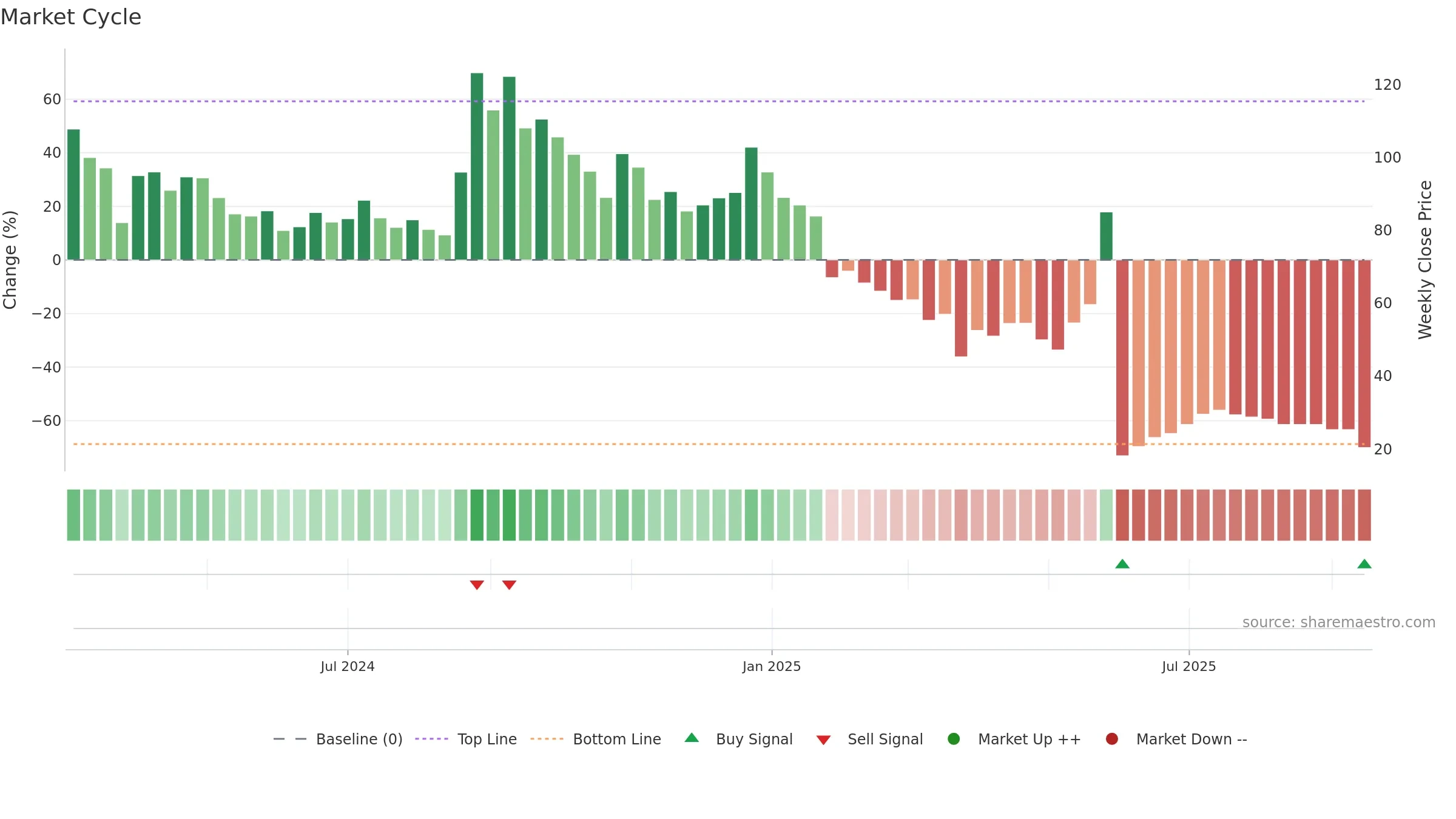Click the final red bar at chart end
Screen dimensions: 1456x819
tap(1364, 353)
